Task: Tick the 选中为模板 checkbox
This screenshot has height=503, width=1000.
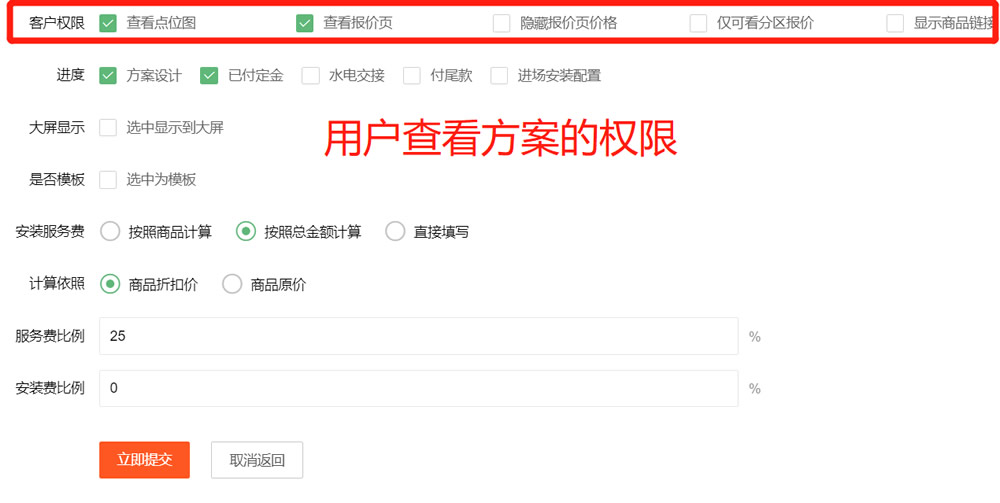Action: pyautogui.click(x=108, y=180)
